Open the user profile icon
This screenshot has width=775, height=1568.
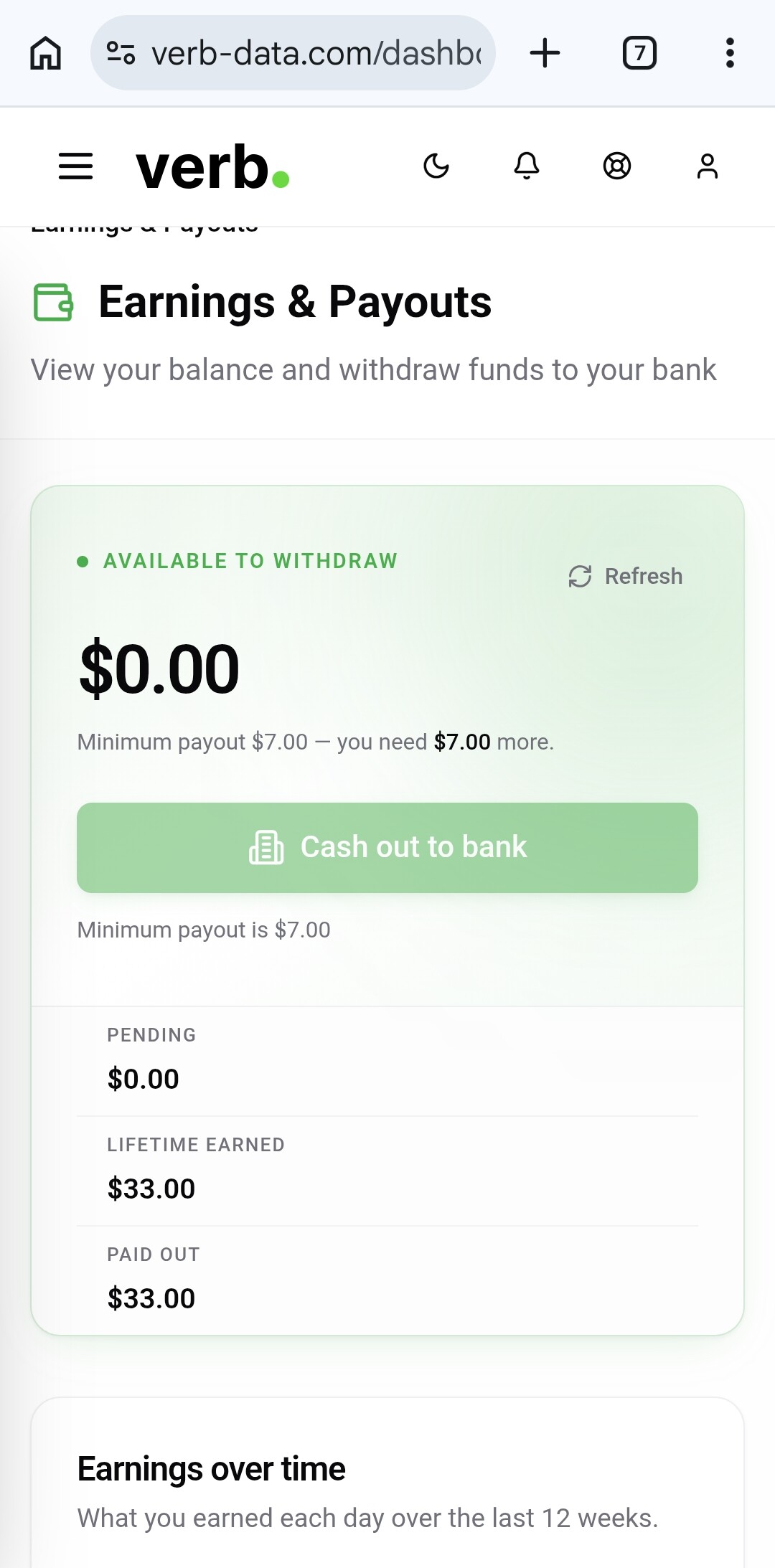[x=708, y=166]
